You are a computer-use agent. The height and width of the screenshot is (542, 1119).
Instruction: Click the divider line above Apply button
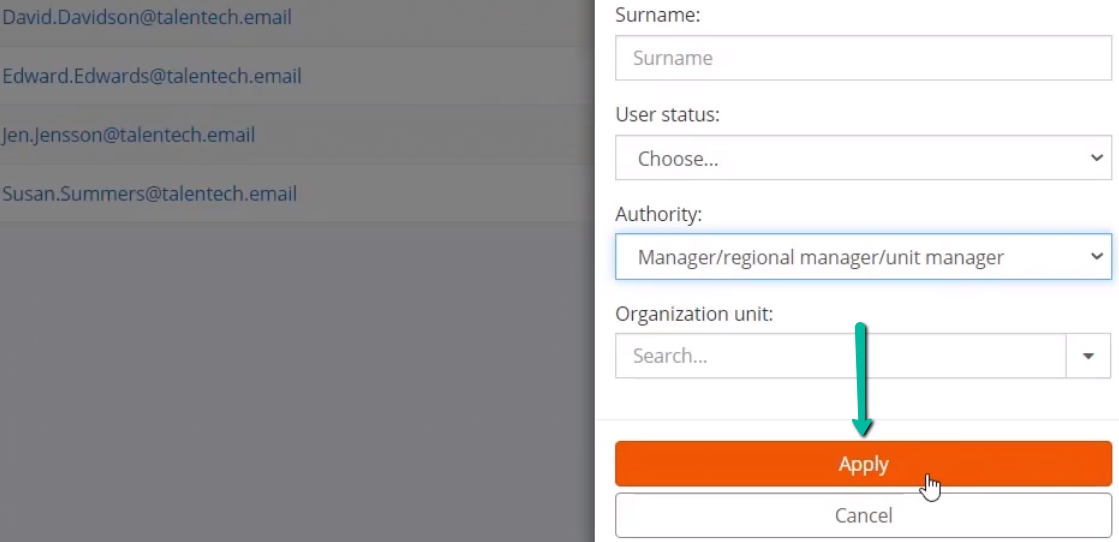[856, 419]
